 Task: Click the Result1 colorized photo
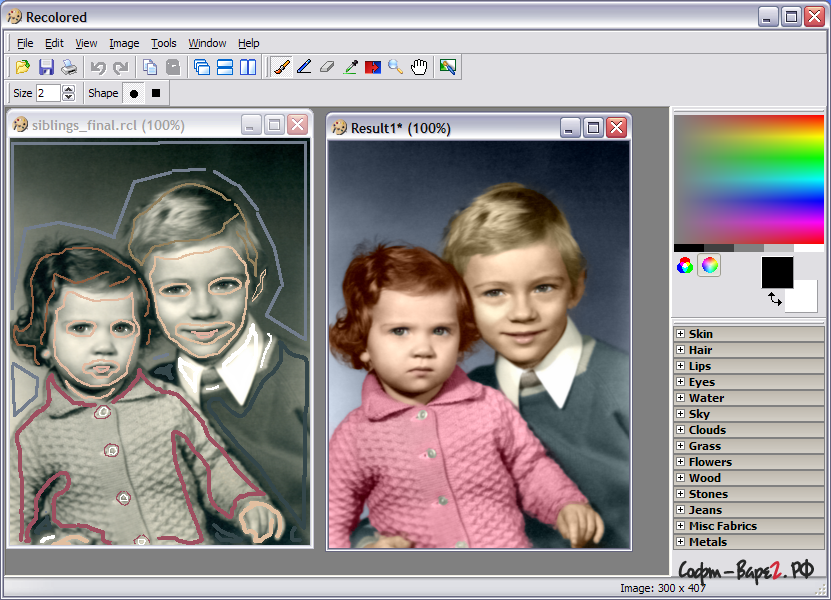479,344
